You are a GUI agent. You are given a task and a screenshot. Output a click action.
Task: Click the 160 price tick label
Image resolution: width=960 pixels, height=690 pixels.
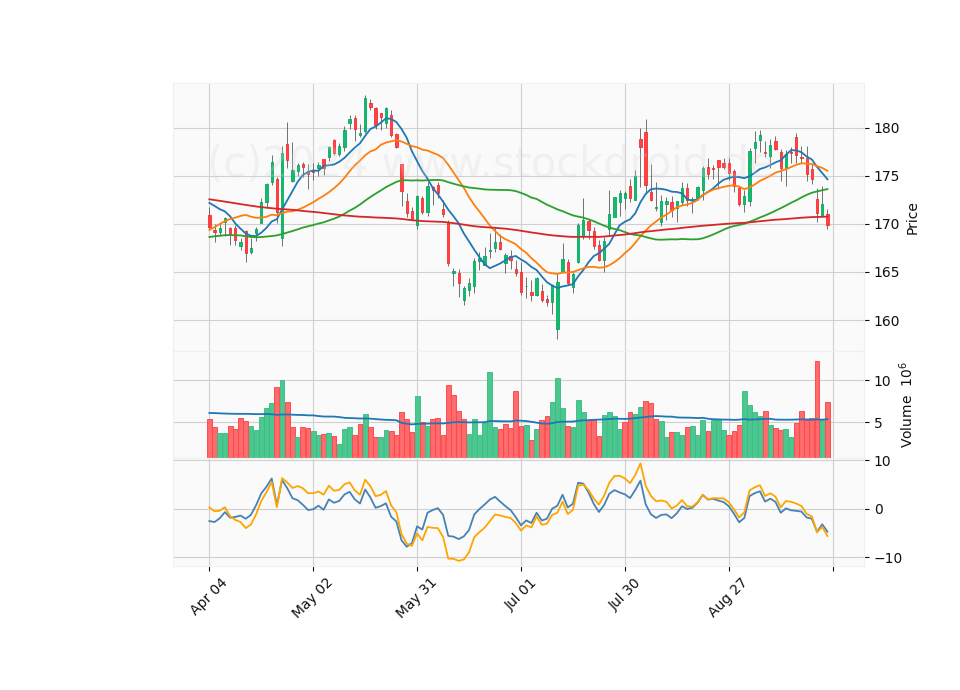(x=887, y=321)
